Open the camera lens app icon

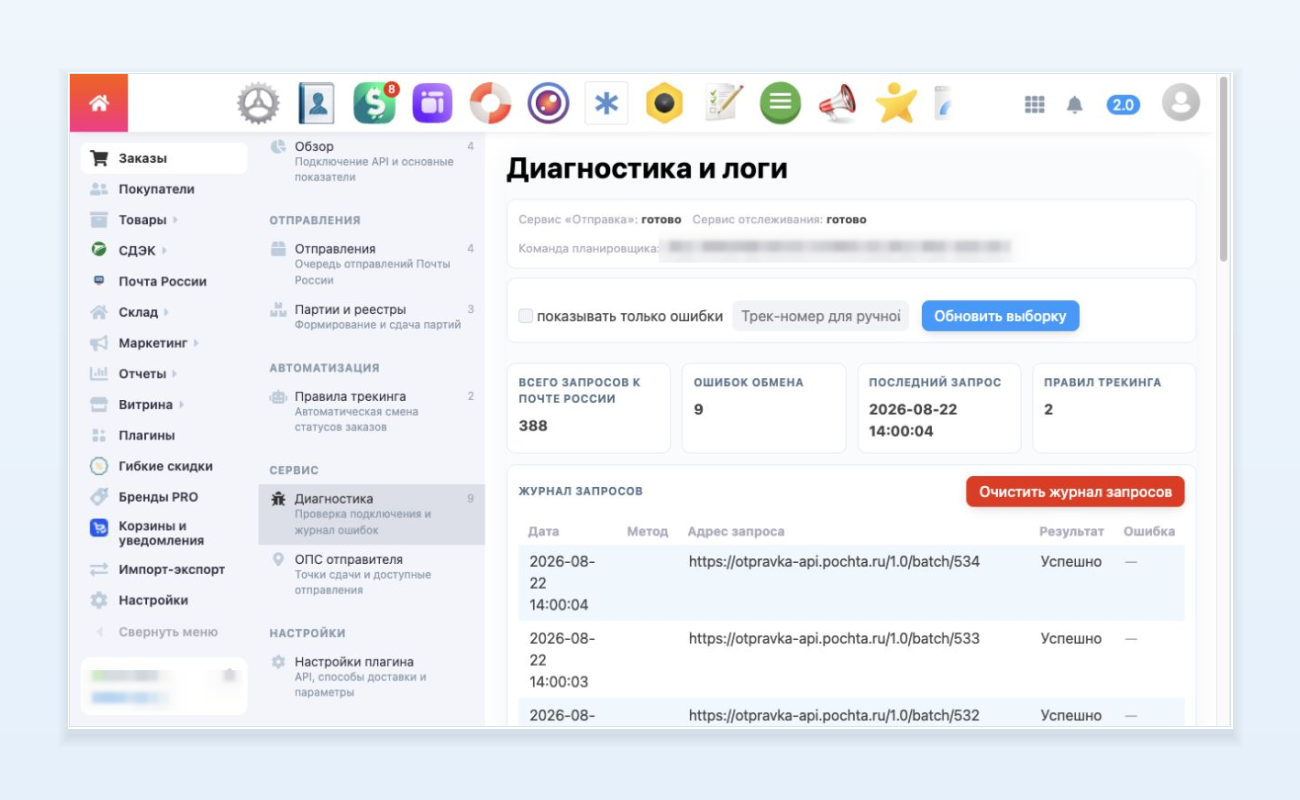click(548, 103)
